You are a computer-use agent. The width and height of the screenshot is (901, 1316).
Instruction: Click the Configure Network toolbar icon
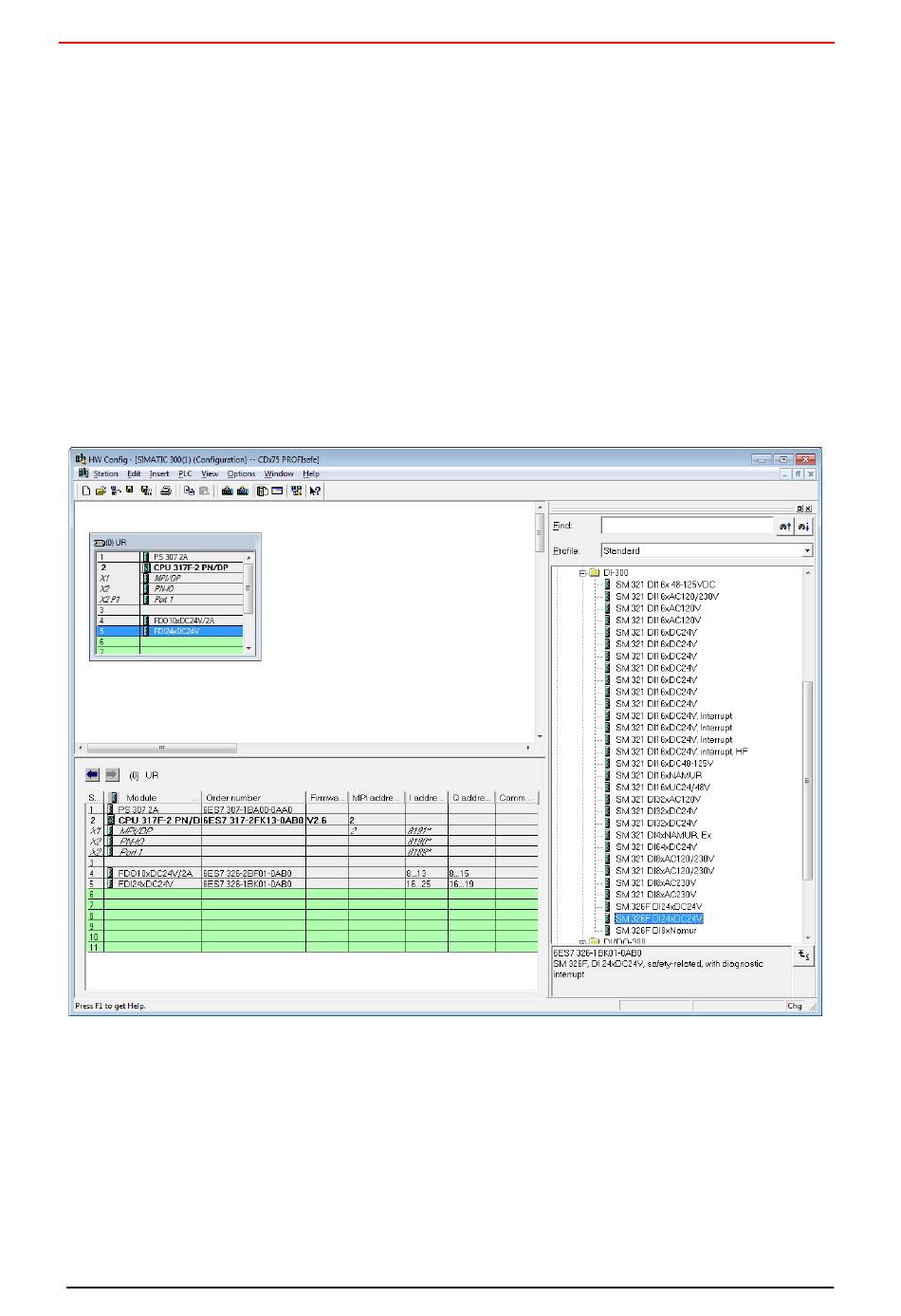coord(297,491)
